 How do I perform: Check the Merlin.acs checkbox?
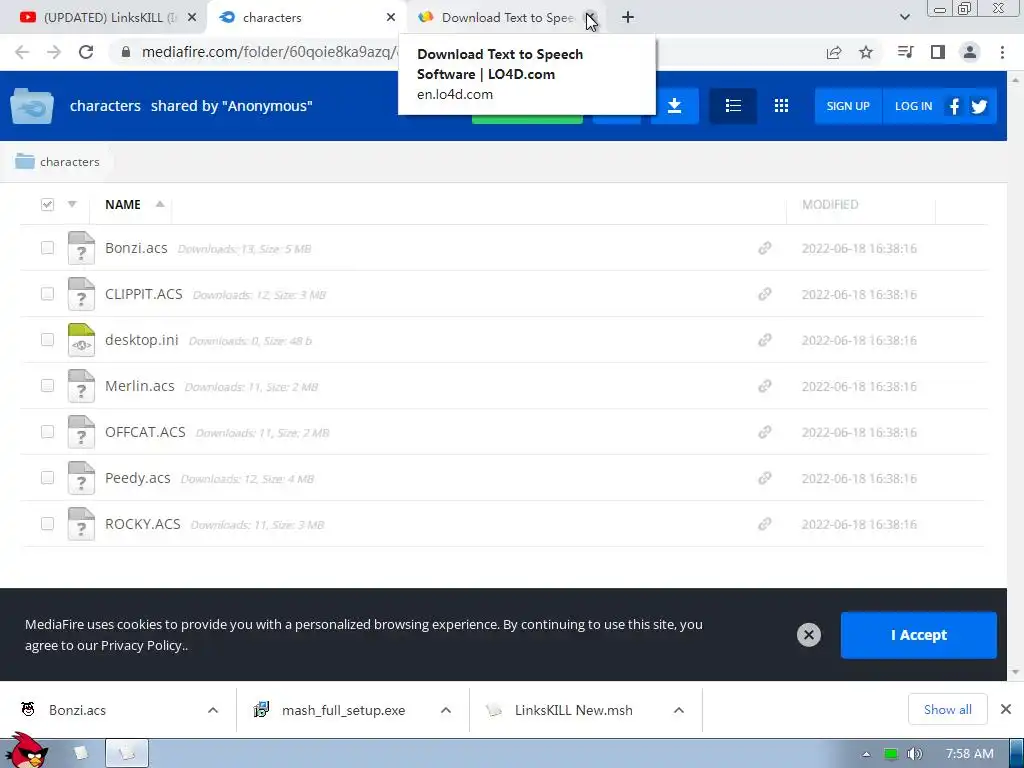point(47,385)
